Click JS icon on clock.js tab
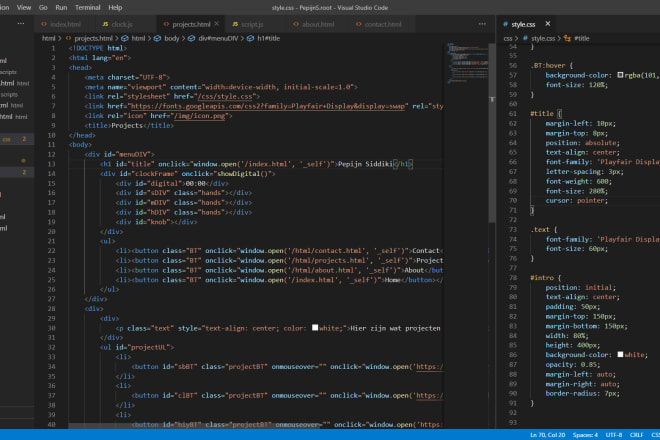This screenshot has height=440, width=660. click(x=105, y=24)
